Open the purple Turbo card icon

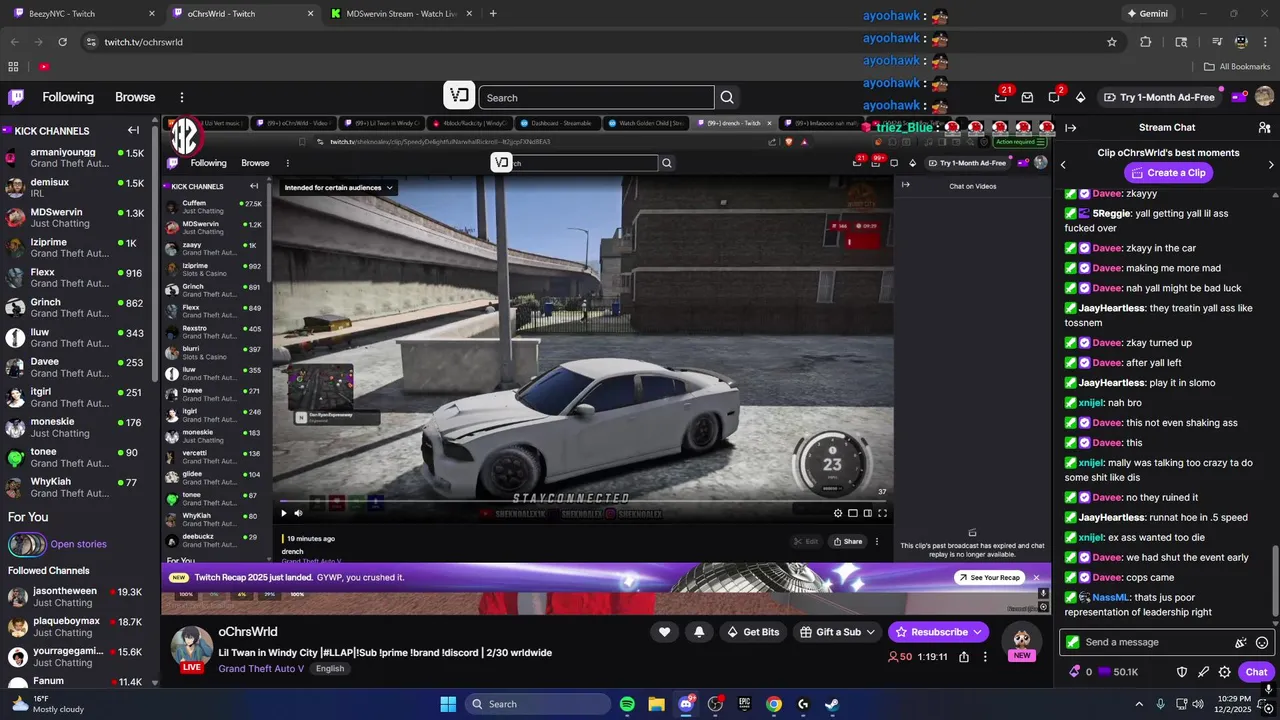point(1239,97)
